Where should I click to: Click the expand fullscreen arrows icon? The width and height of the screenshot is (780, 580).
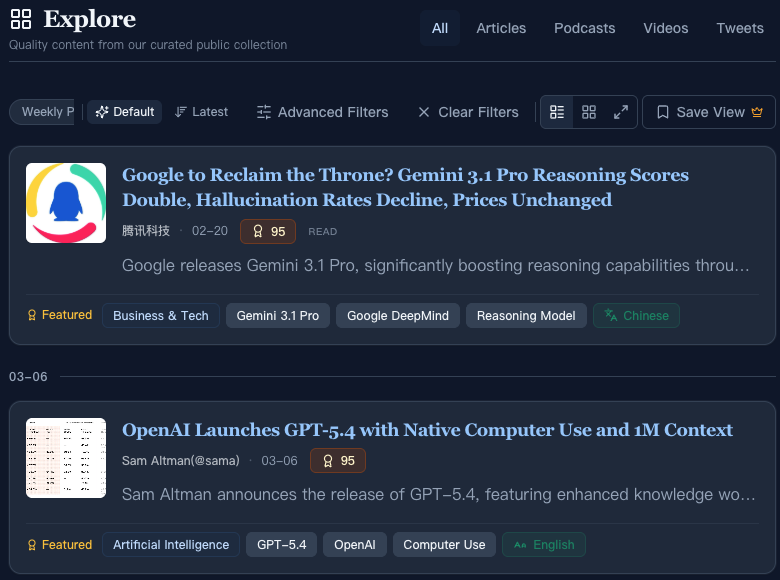[621, 112]
